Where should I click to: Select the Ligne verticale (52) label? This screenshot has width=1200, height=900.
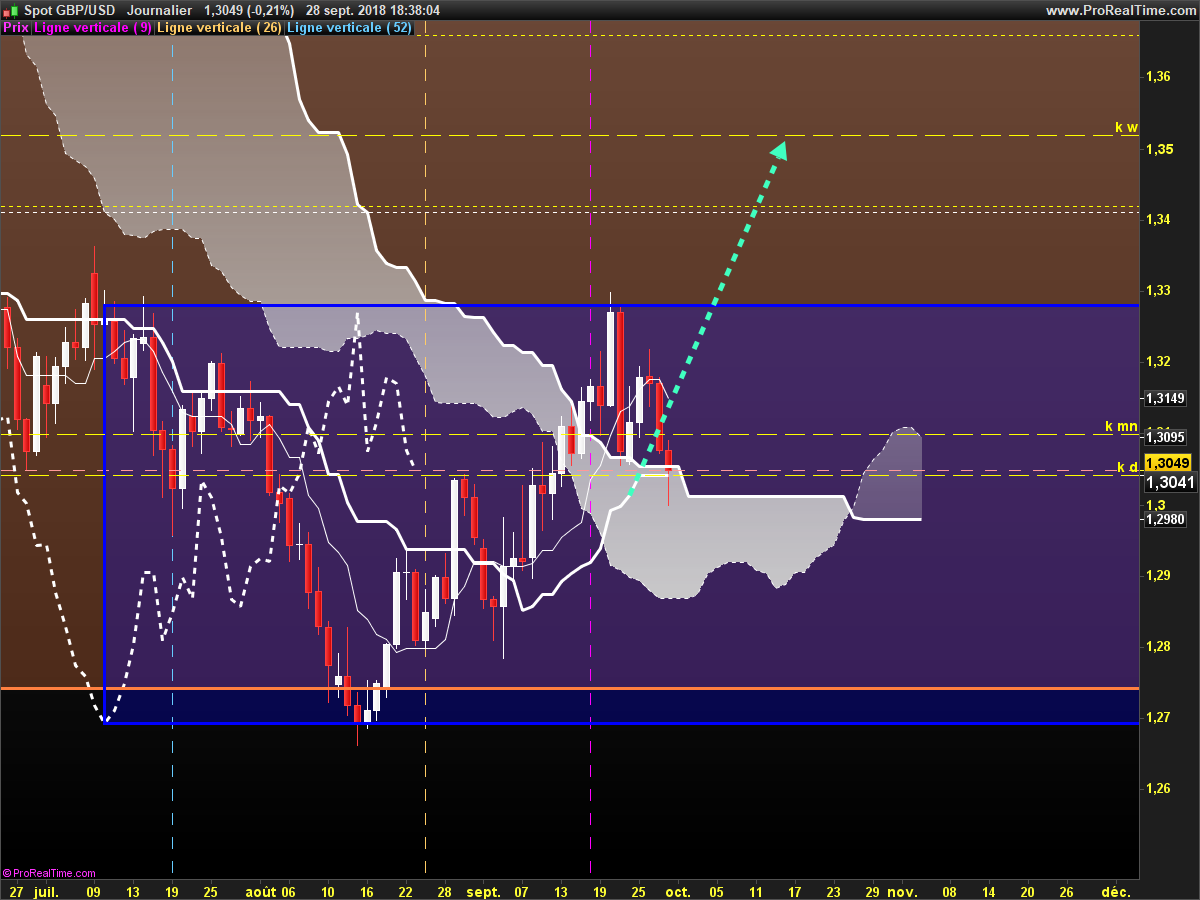(x=349, y=28)
